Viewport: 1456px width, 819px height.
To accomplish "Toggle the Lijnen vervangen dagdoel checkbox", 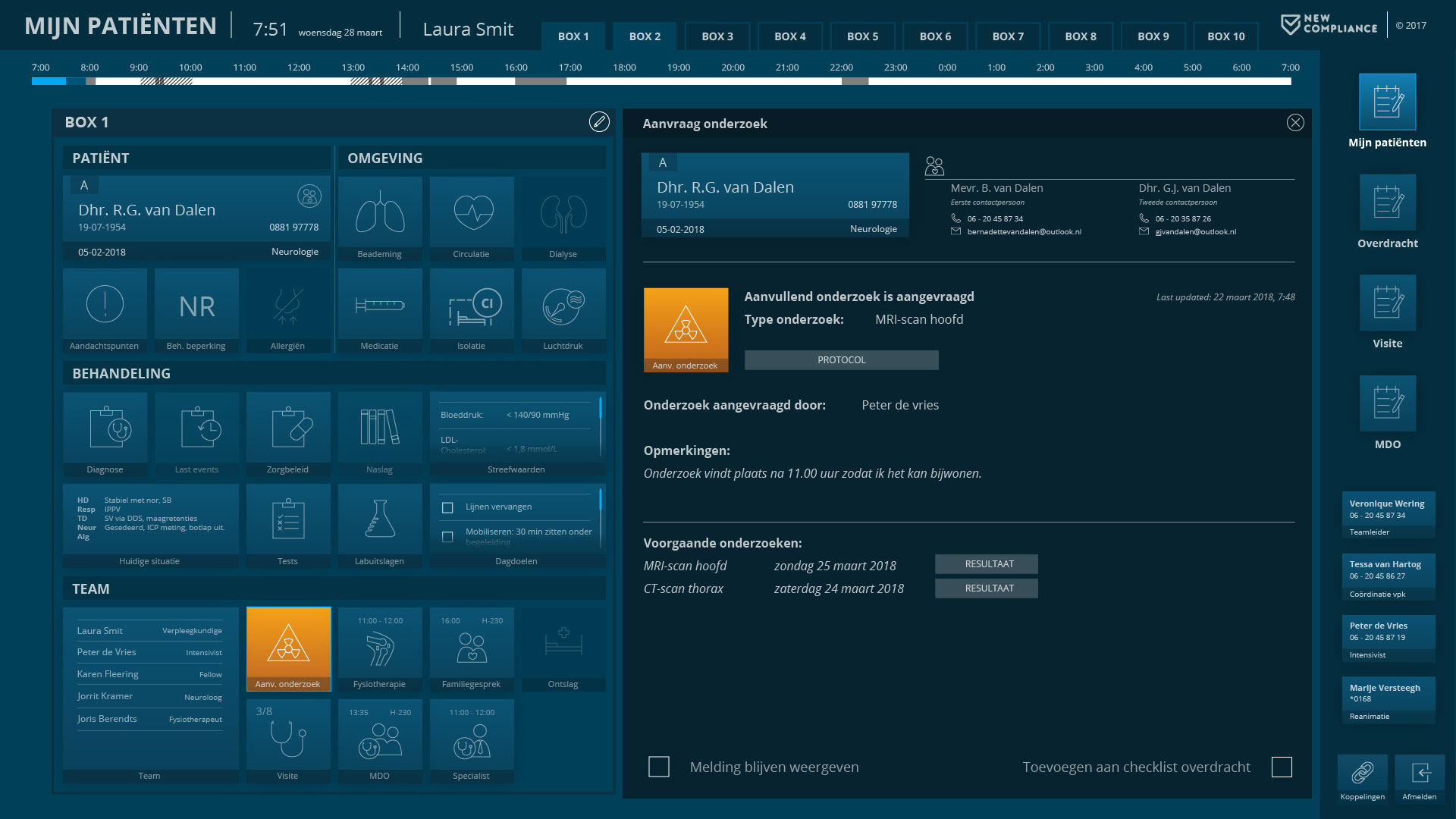I will pos(448,507).
